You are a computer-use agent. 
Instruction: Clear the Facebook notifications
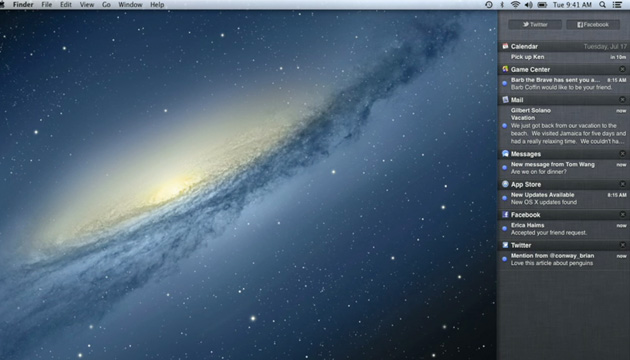[x=622, y=215]
